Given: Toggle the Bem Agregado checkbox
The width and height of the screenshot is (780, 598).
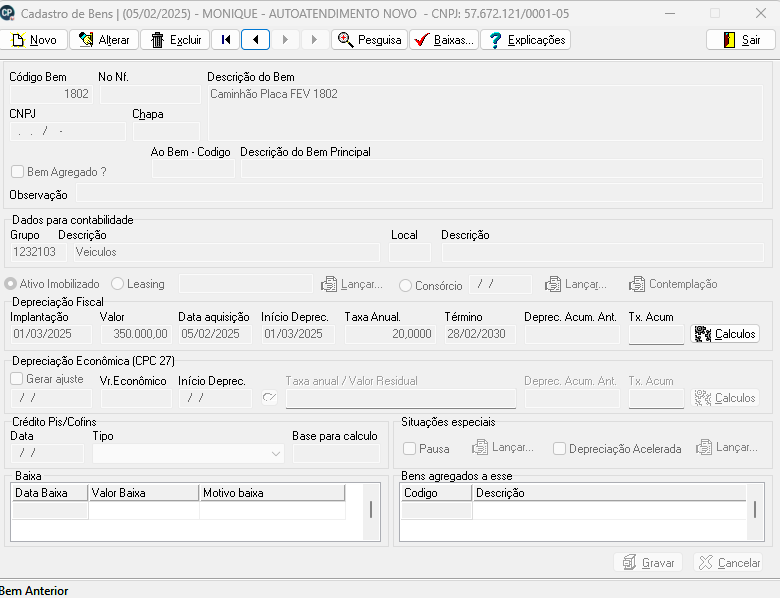Looking at the screenshot, I should (x=17, y=172).
